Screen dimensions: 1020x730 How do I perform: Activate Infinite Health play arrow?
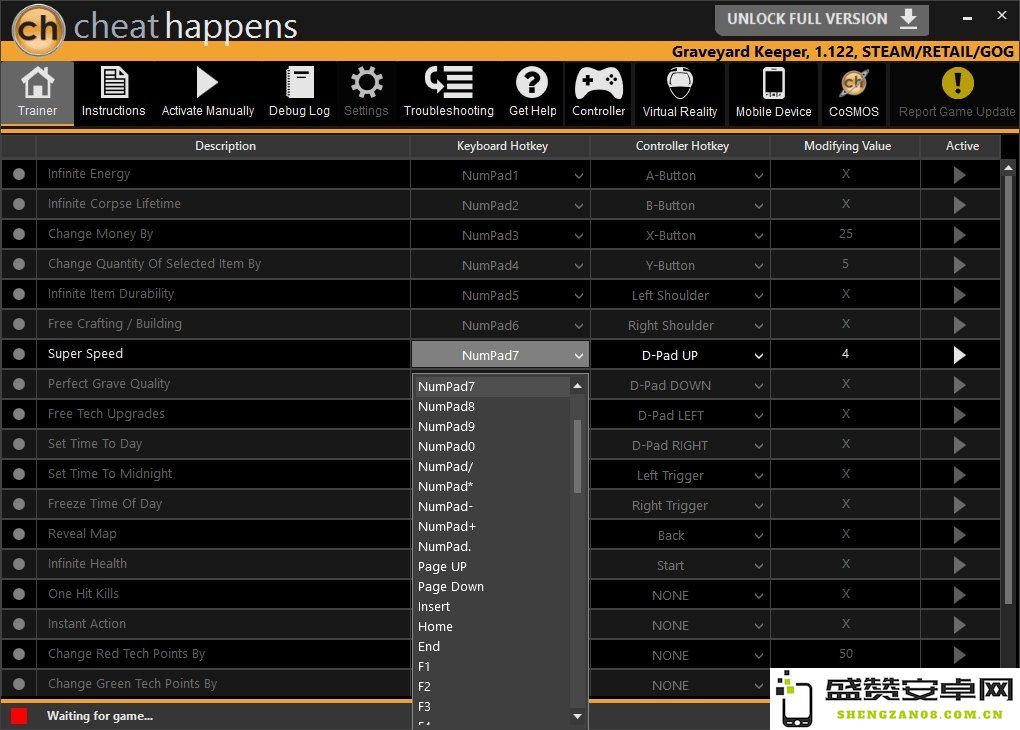[x=960, y=565]
